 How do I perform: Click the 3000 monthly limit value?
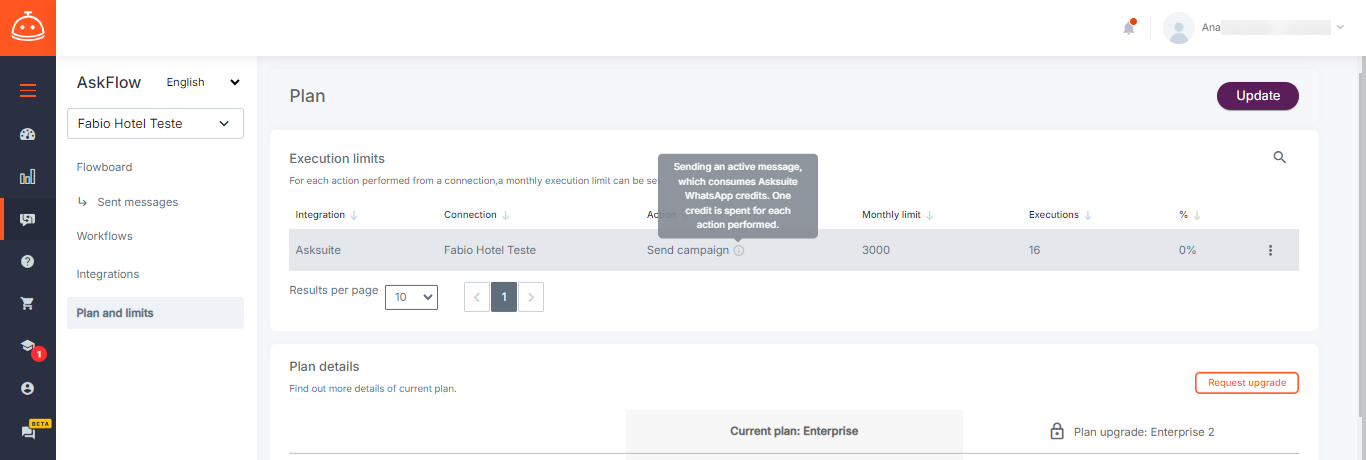[876, 250]
